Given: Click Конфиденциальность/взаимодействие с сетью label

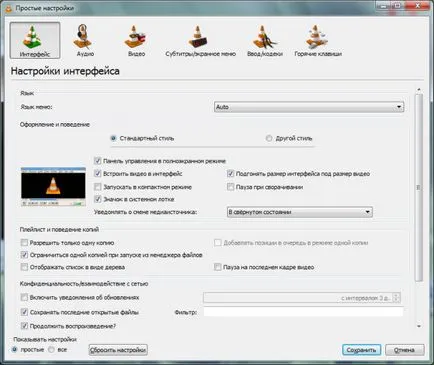Looking at the screenshot, I should tap(84, 284).
